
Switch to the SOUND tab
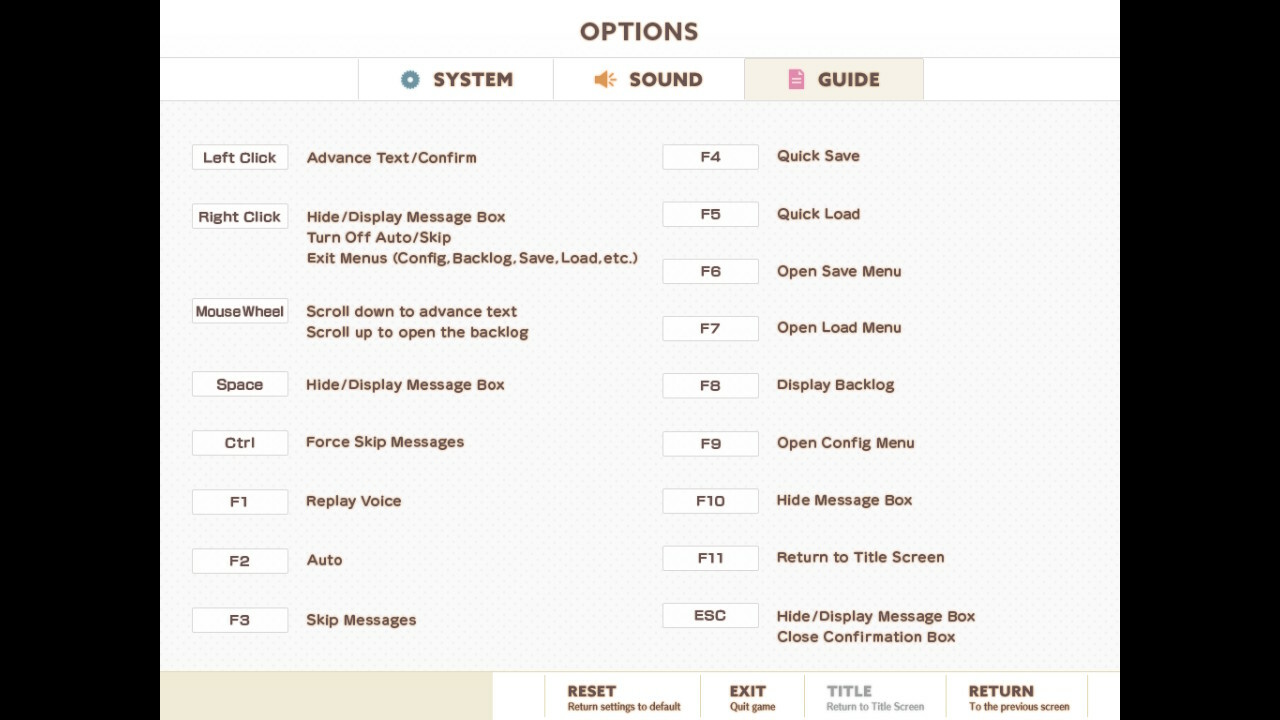(x=649, y=79)
